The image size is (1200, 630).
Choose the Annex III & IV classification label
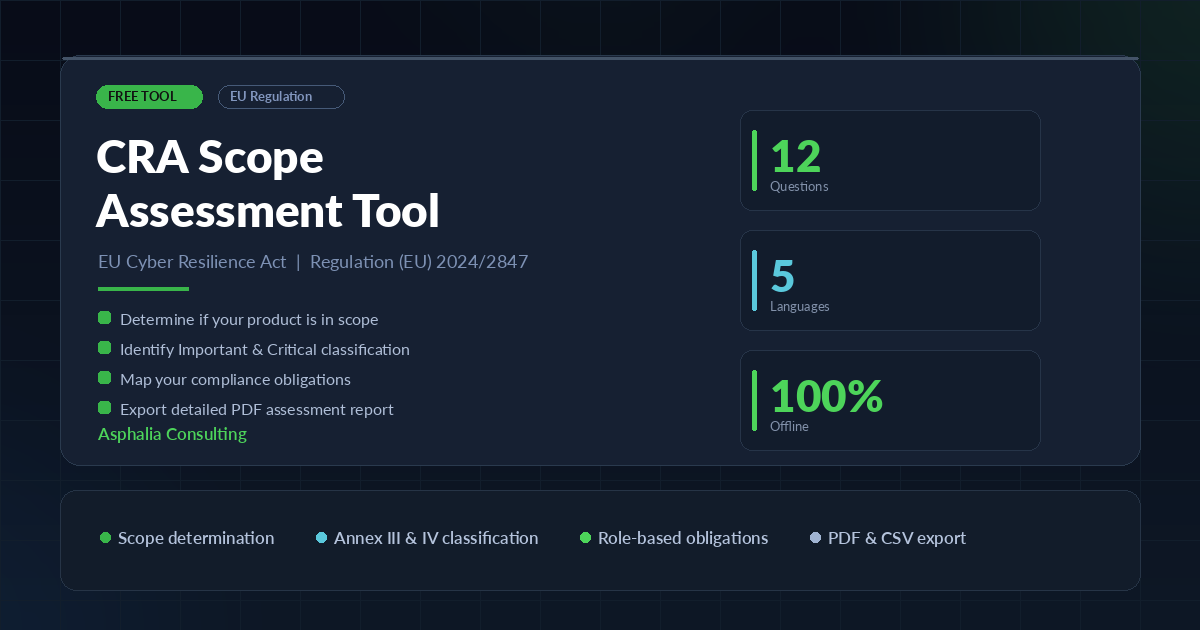pyautogui.click(x=436, y=538)
